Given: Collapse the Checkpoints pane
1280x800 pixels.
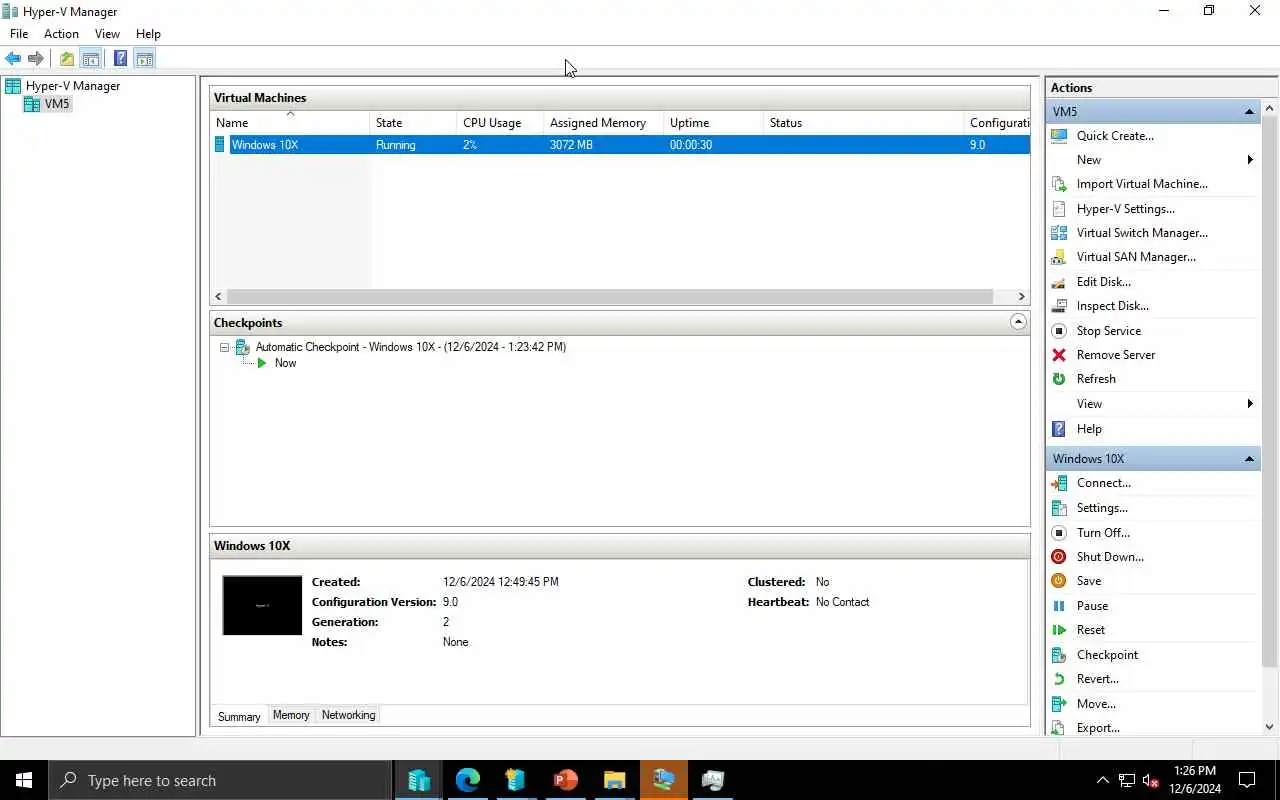Looking at the screenshot, I should tap(1018, 322).
